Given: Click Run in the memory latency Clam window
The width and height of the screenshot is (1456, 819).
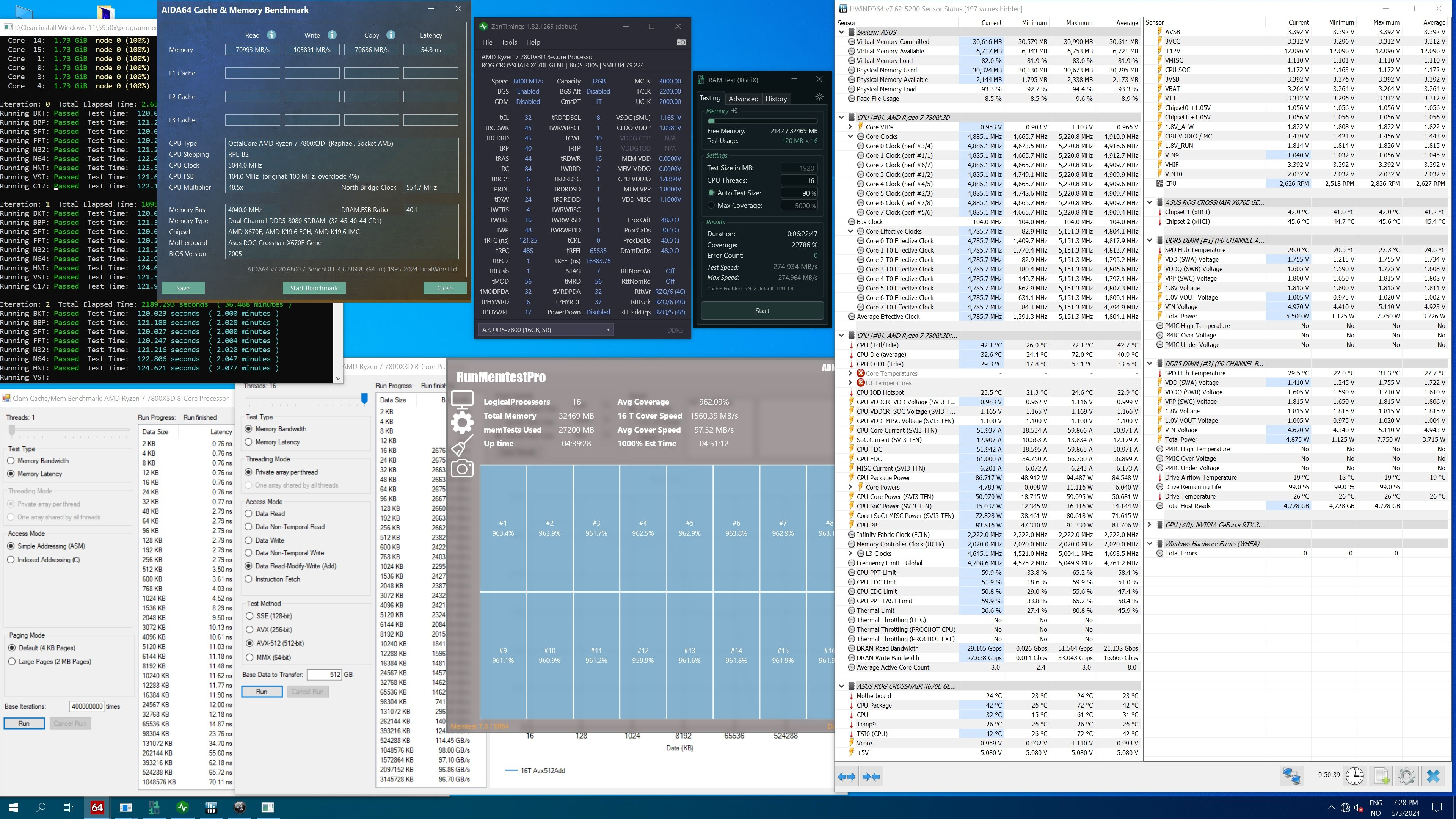Looking at the screenshot, I should 24,723.
